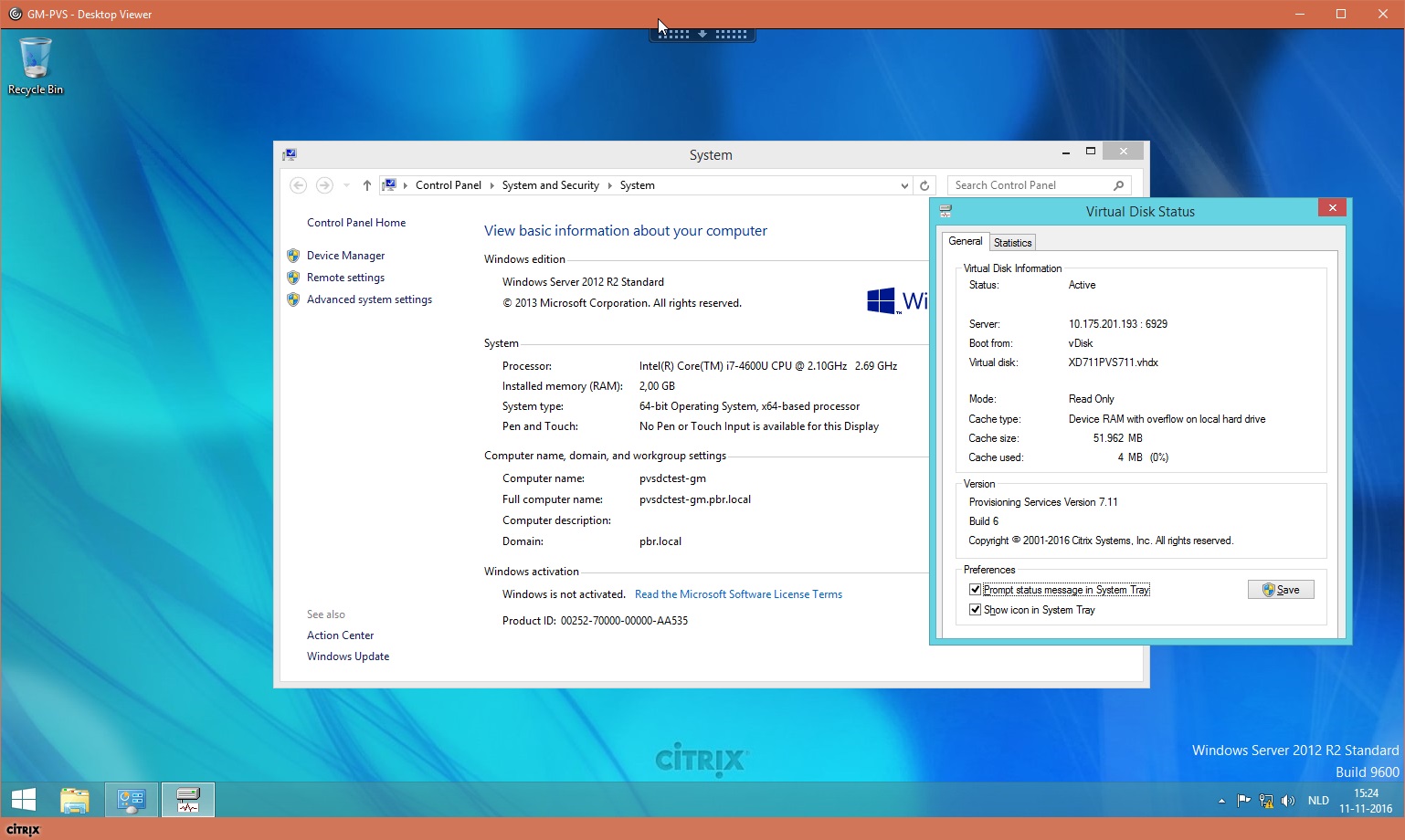Click the computer icon in address bar

point(389,185)
